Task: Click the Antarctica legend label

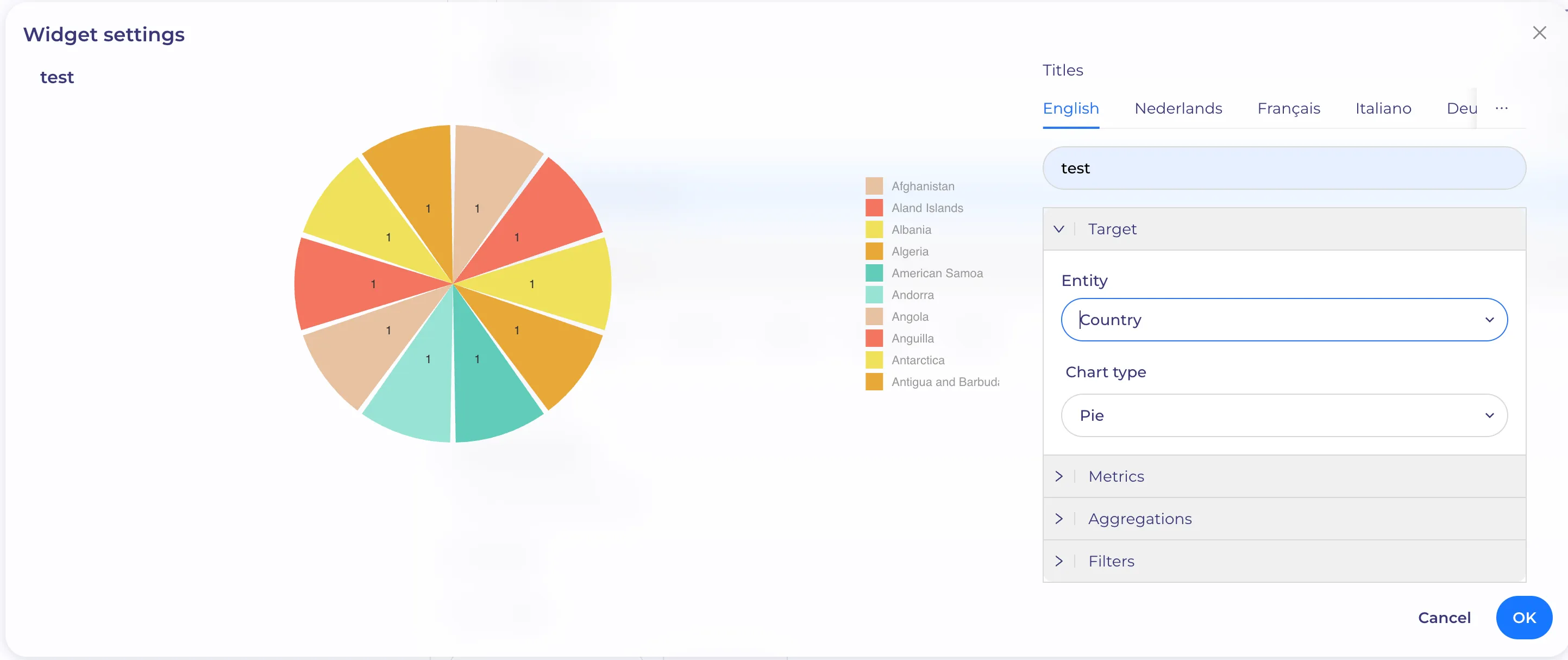Action: tap(918, 360)
